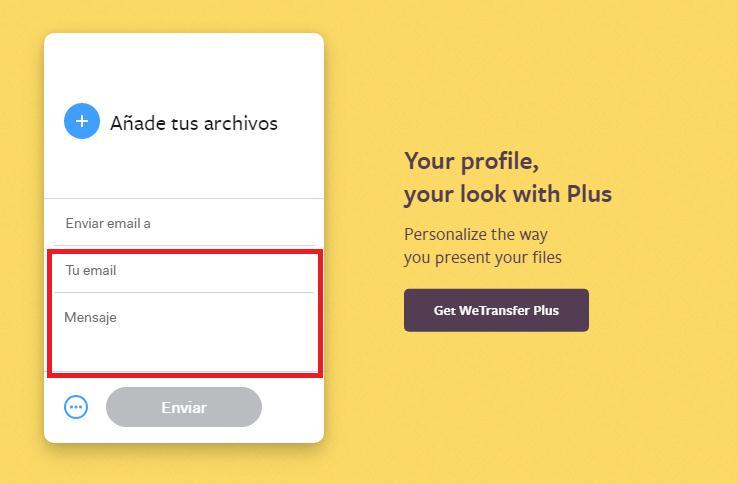
Task: Click yellow background below the Get WeTransfer Plus button
Action: click(x=496, y=400)
